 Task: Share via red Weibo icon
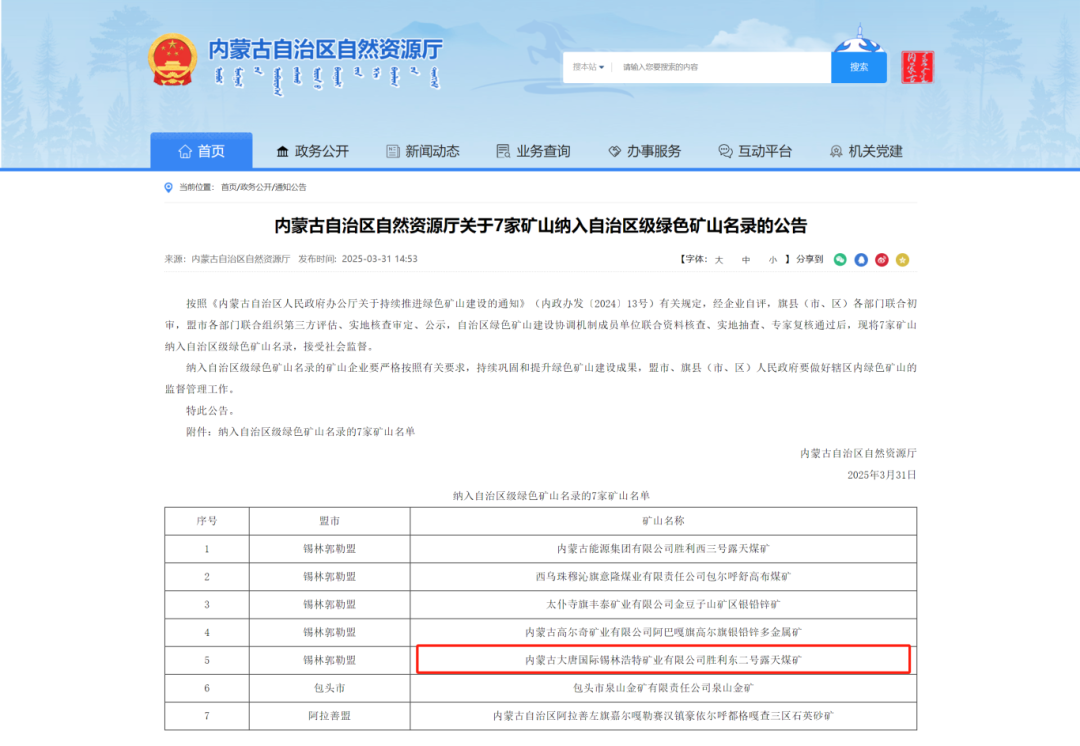tap(882, 260)
